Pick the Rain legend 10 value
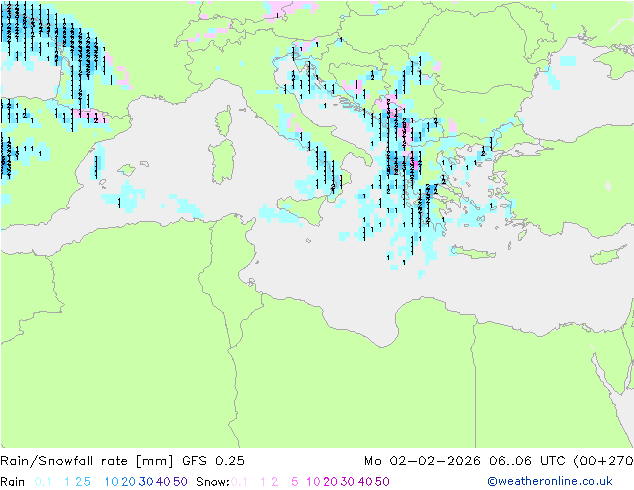 pos(112,482)
